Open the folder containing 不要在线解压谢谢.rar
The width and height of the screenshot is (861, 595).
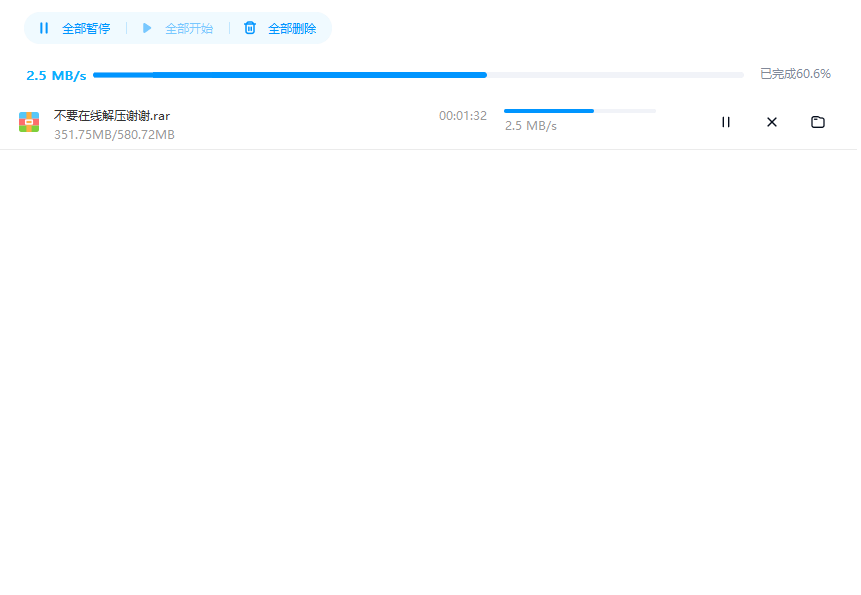tap(818, 122)
